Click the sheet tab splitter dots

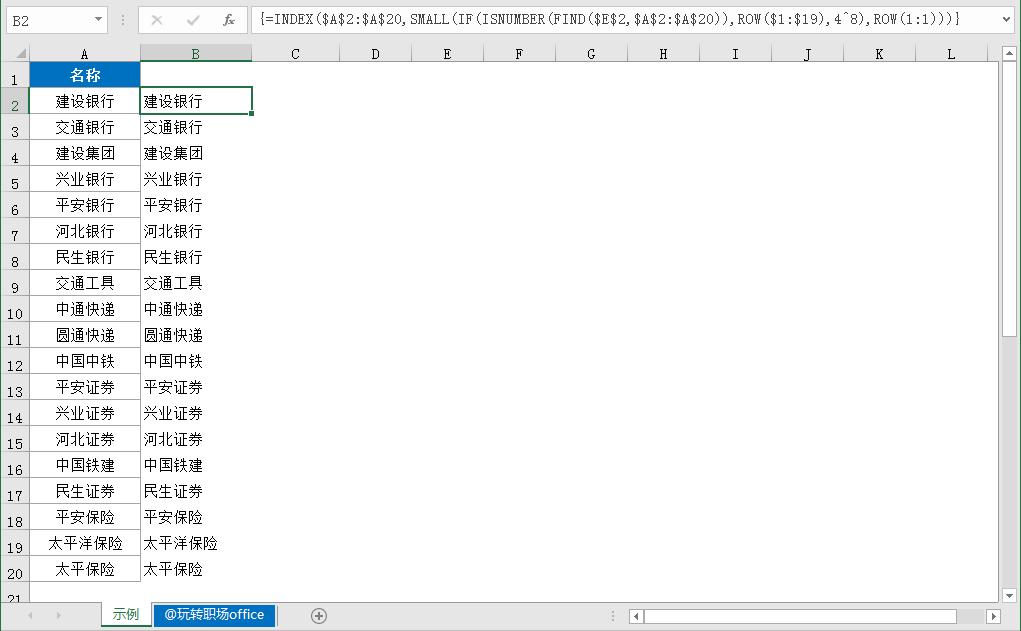coord(613,616)
